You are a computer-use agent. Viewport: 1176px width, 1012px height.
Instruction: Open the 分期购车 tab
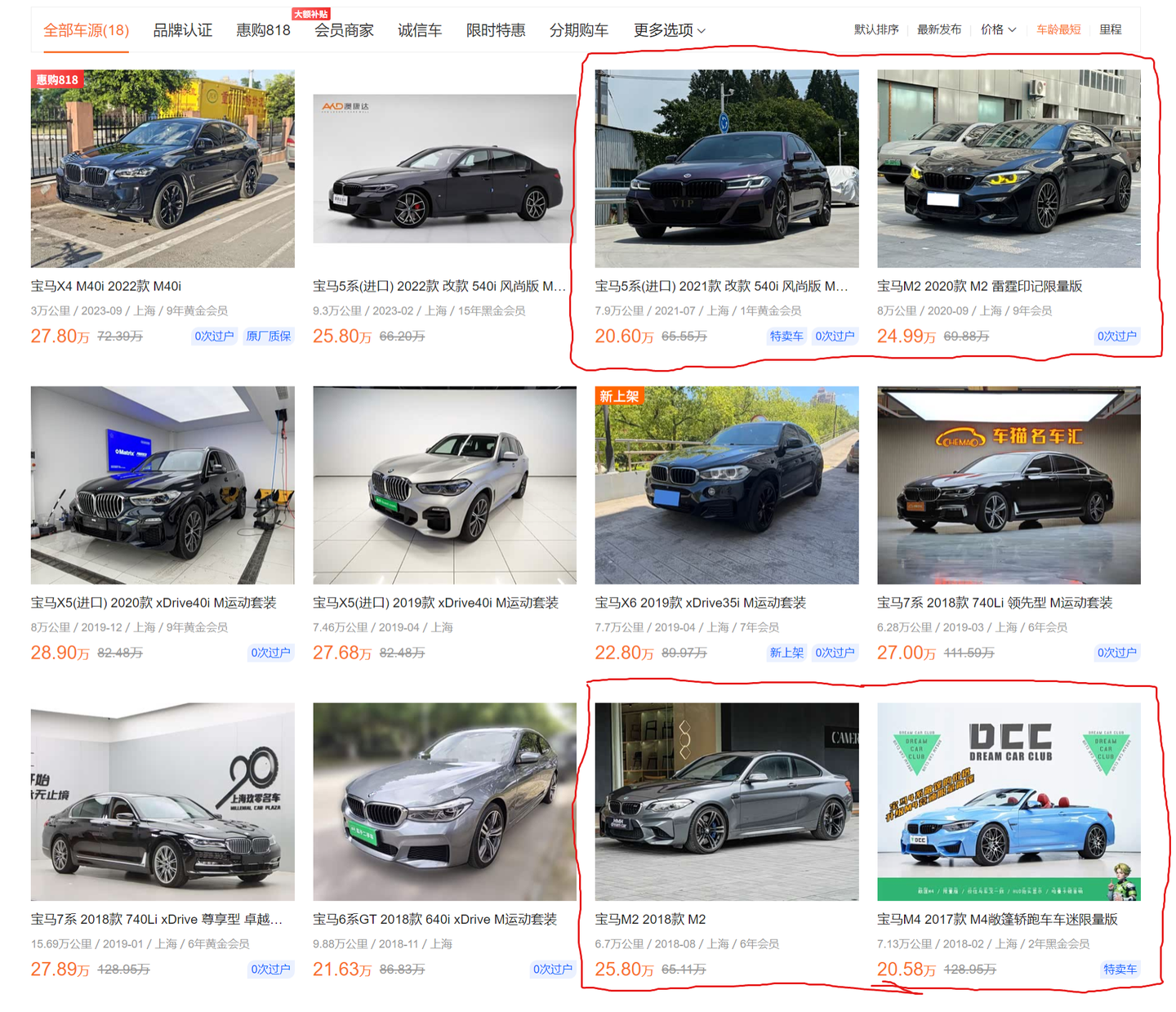[579, 30]
